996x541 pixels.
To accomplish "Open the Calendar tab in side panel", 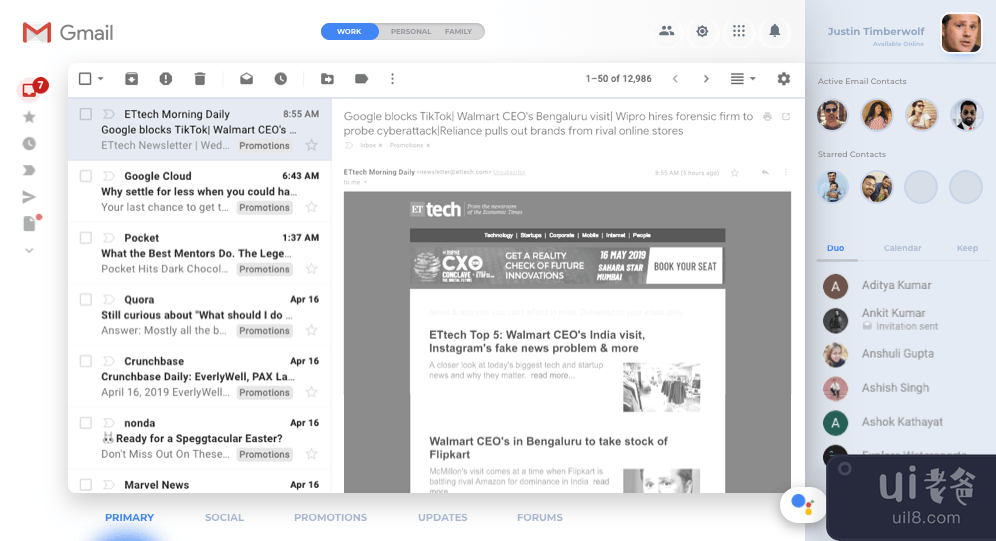I will [x=903, y=248].
